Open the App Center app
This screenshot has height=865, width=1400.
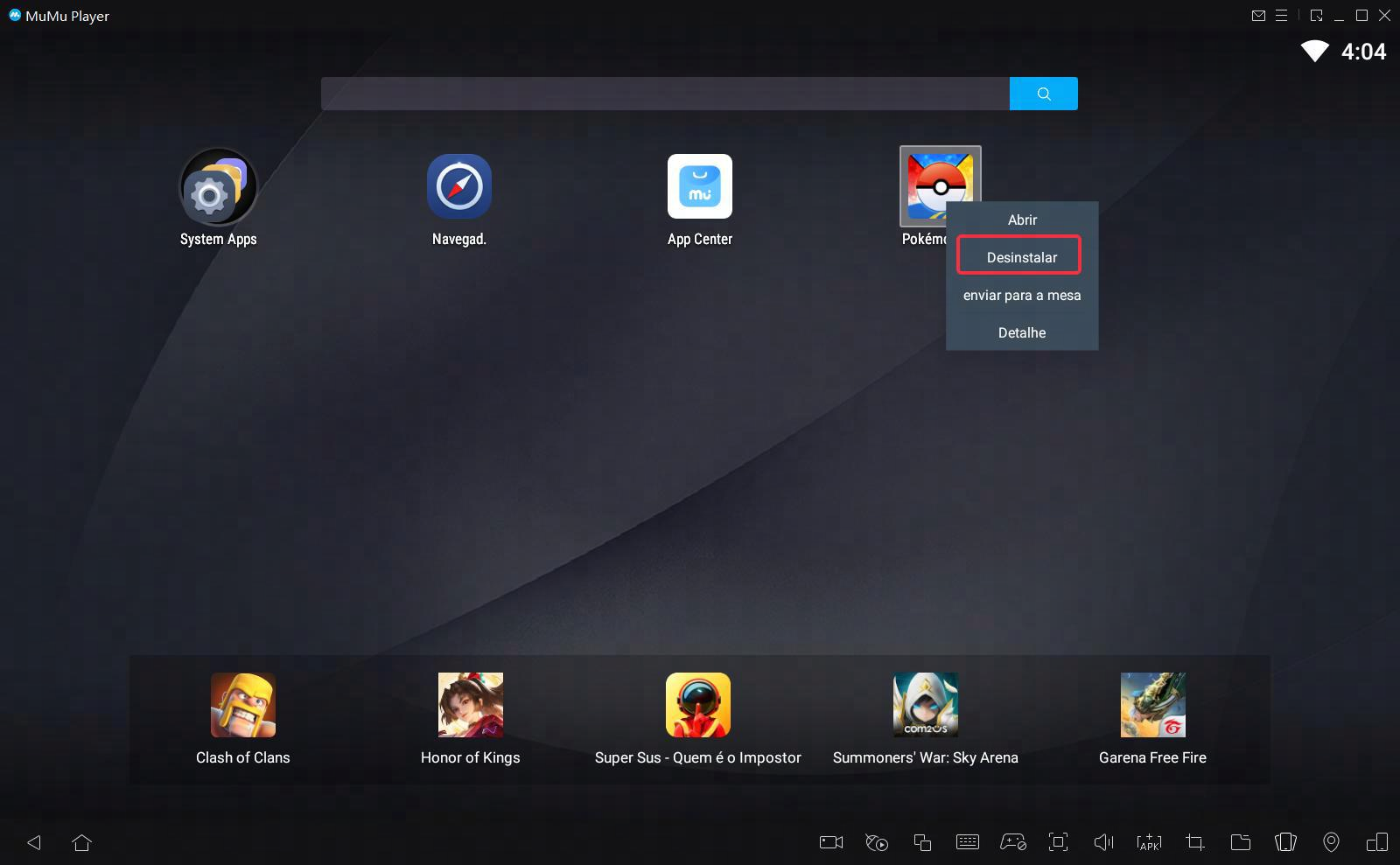pos(700,186)
